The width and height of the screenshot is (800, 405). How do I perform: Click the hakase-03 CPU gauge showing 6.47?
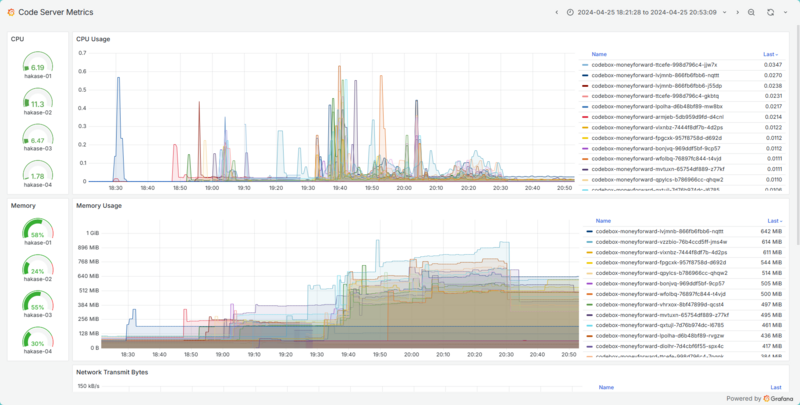click(38, 137)
